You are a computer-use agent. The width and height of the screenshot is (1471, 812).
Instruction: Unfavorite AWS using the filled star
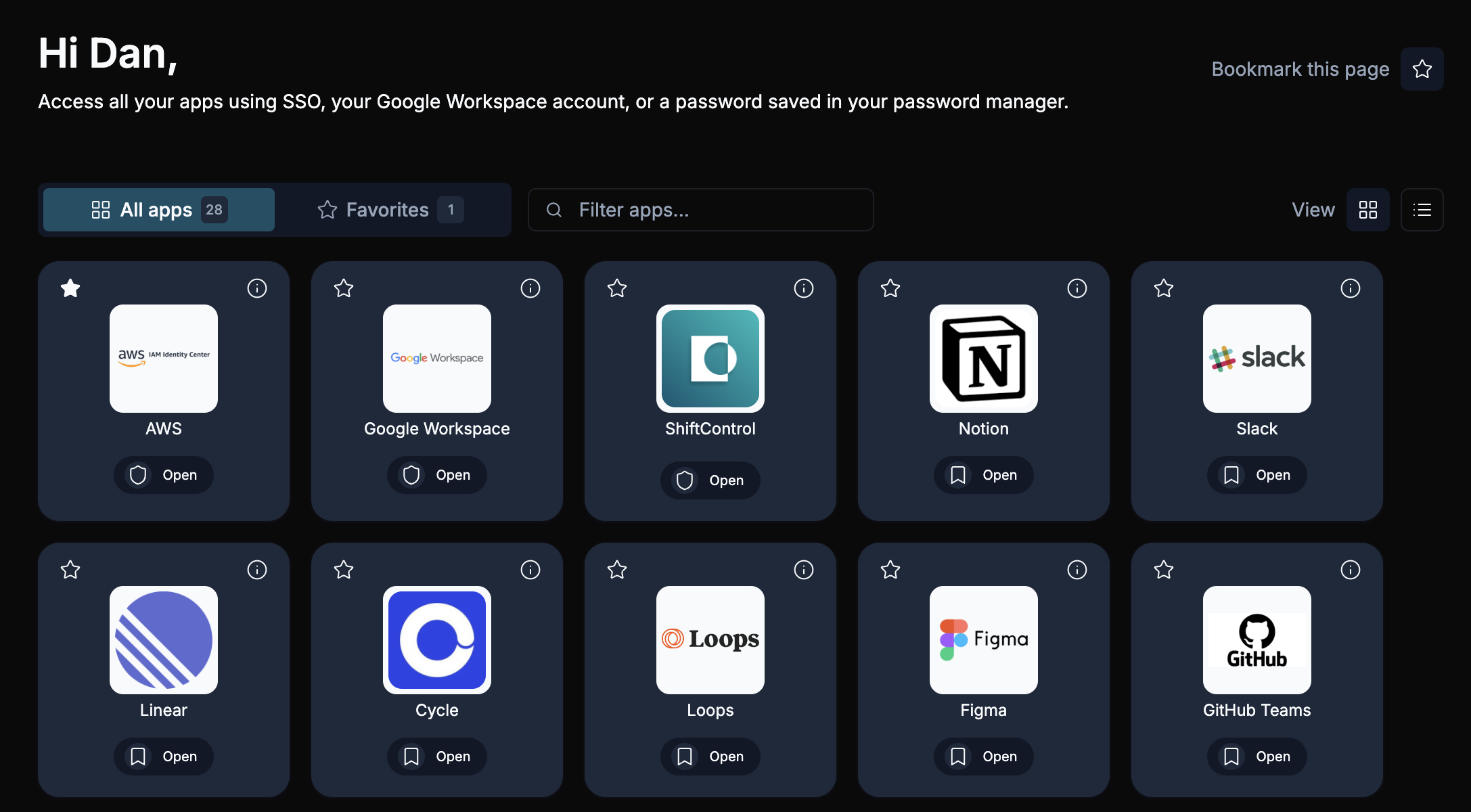70,288
